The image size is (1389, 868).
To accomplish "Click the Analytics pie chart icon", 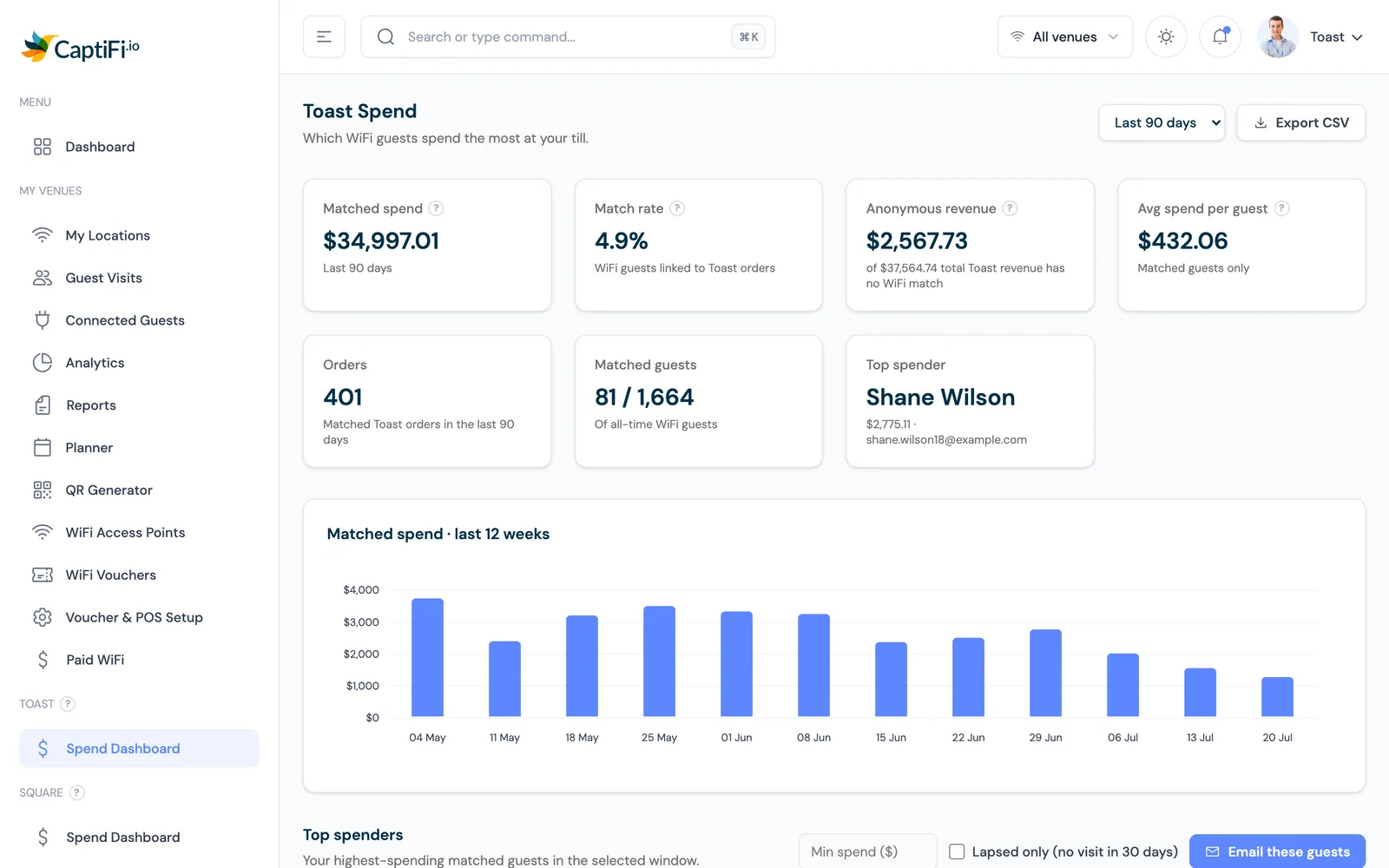I will tap(43, 363).
